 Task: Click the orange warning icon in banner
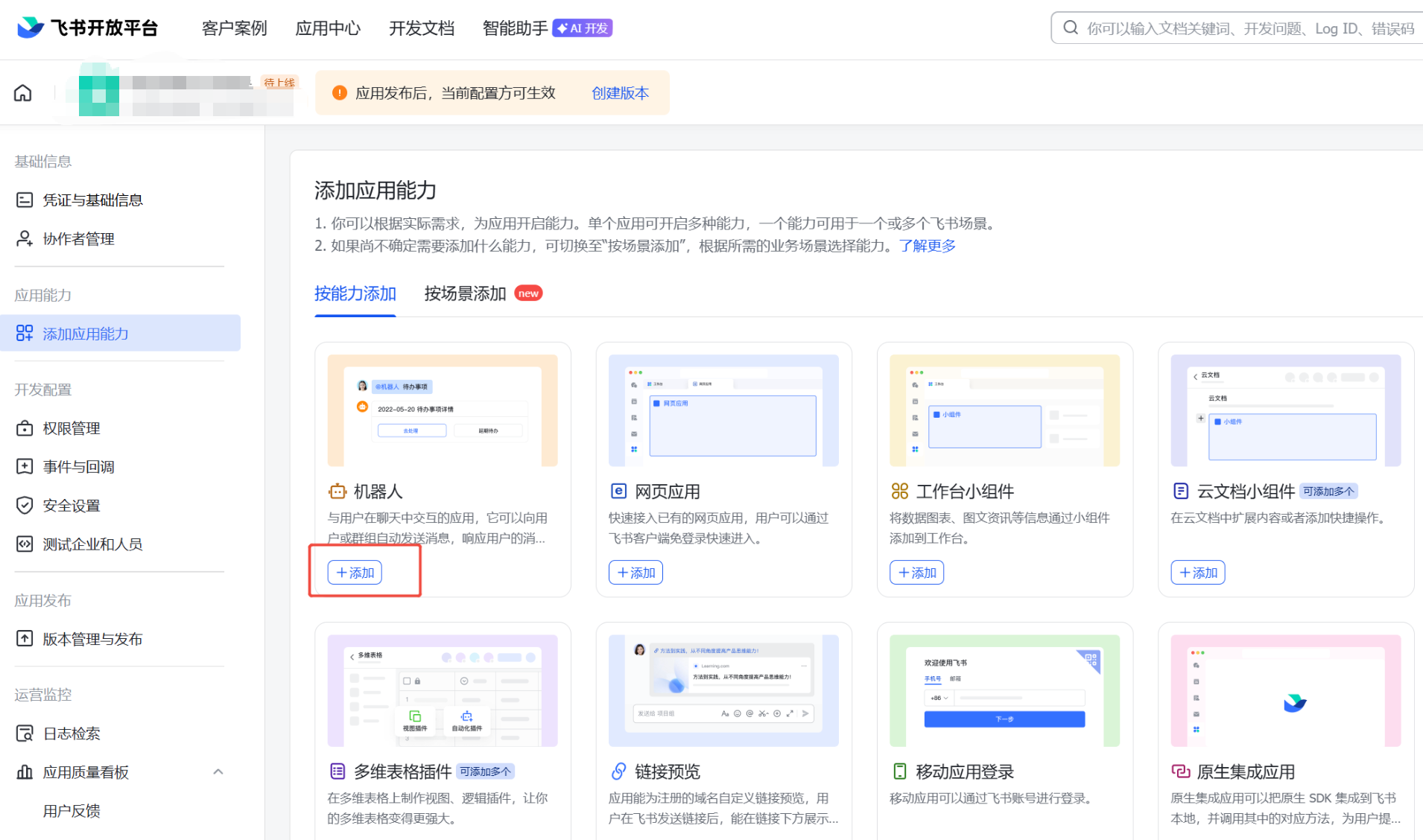(339, 93)
